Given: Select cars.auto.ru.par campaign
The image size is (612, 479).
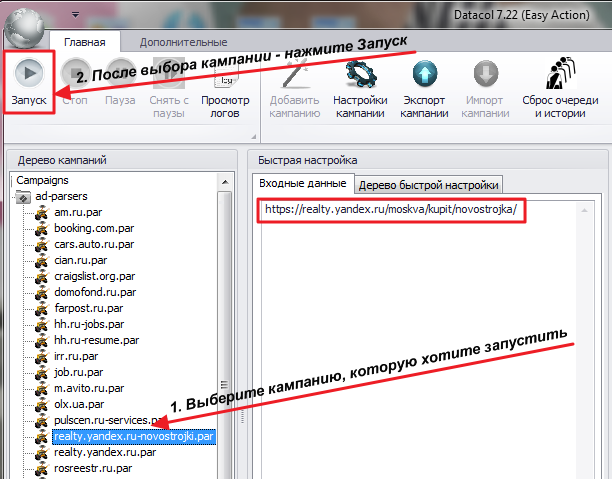Looking at the screenshot, I should click(94, 244).
